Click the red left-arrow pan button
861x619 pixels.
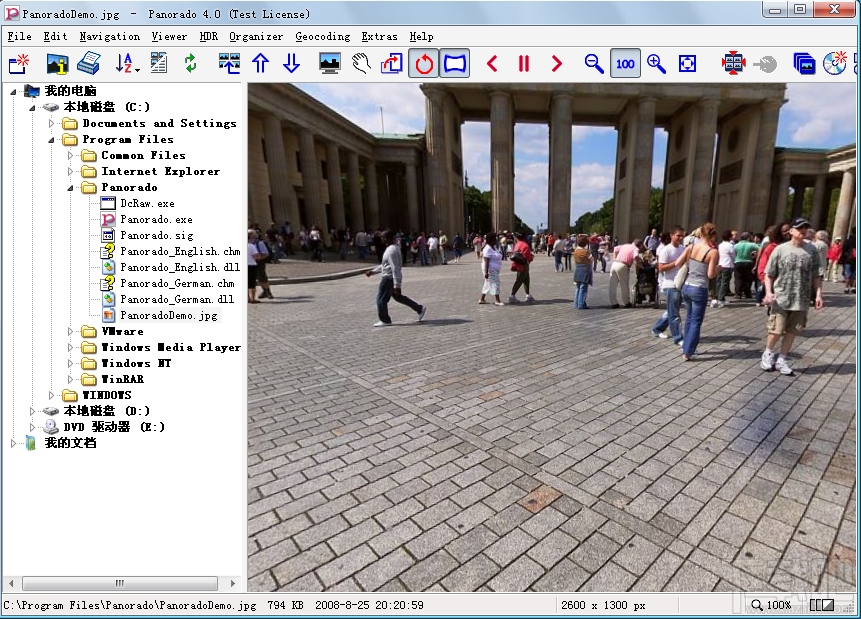492,64
